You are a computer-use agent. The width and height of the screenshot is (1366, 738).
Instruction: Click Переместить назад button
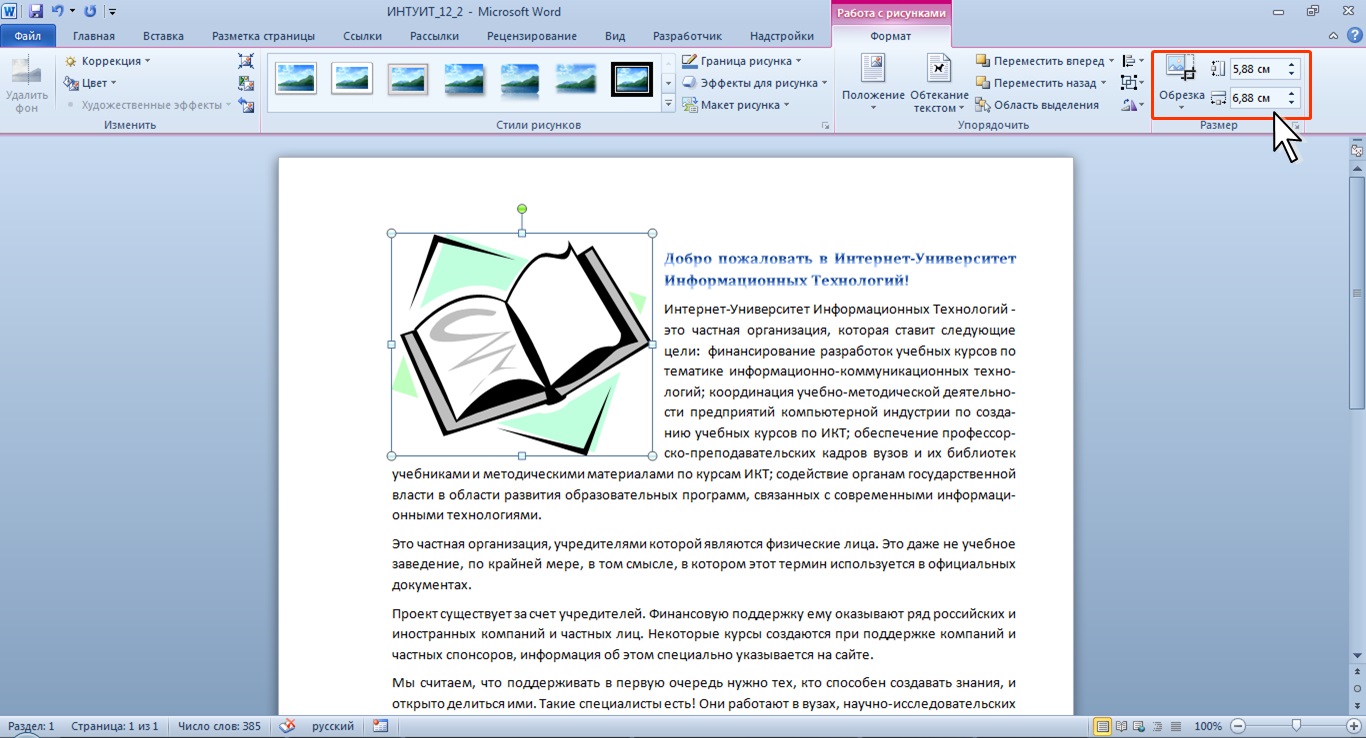[x=1041, y=83]
